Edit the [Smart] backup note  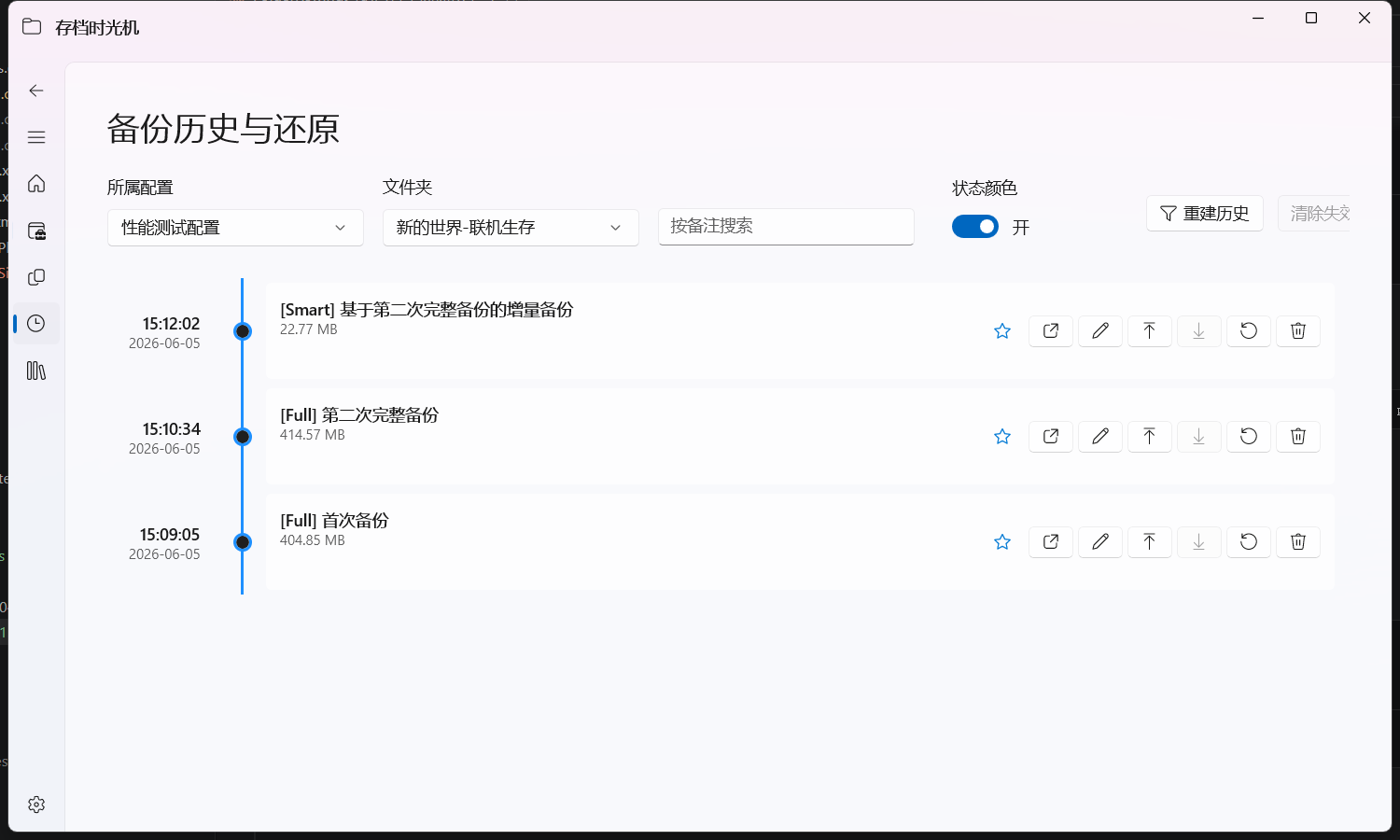(1100, 331)
